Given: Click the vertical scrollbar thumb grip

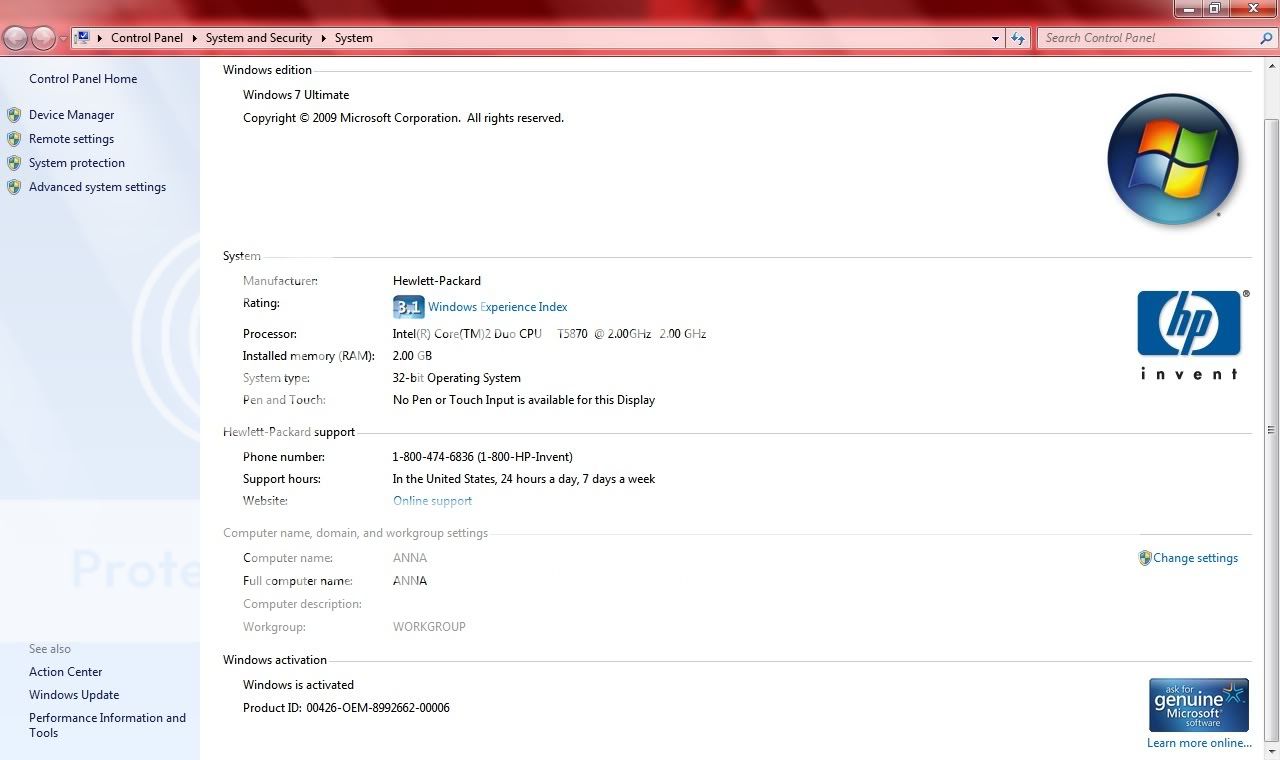Looking at the screenshot, I should coord(1271,430).
